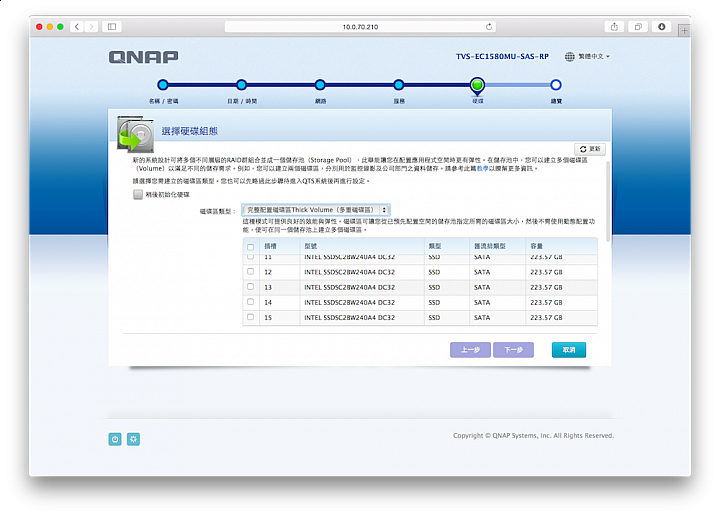Image resolution: width=720 pixels, height=518 pixels.
Task: Click the 選擇硬碟組態 heading
Action: [x=189, y=131]
